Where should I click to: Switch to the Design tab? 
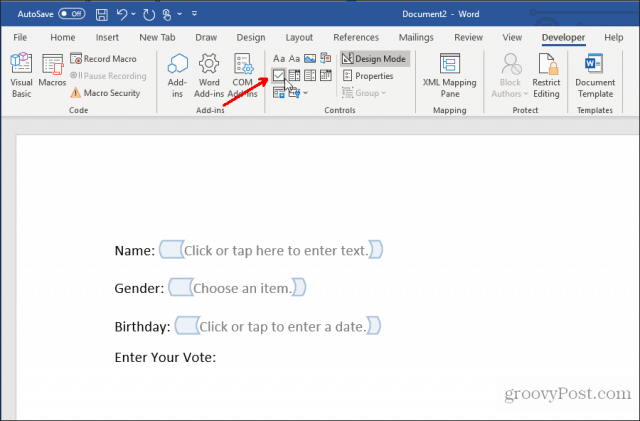coord(251,38)
